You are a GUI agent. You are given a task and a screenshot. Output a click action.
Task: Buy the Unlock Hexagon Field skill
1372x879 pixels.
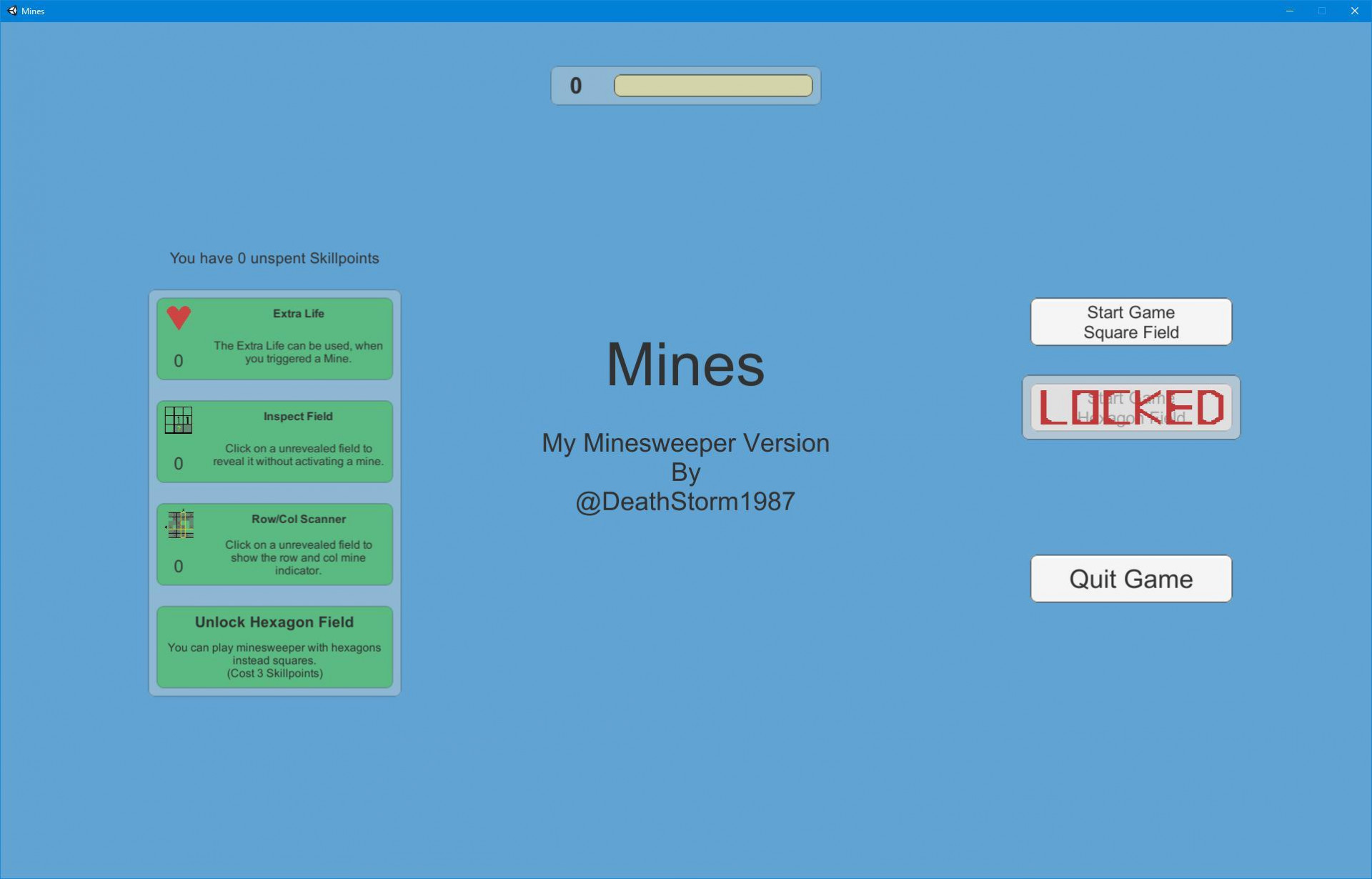coord(274,647)
